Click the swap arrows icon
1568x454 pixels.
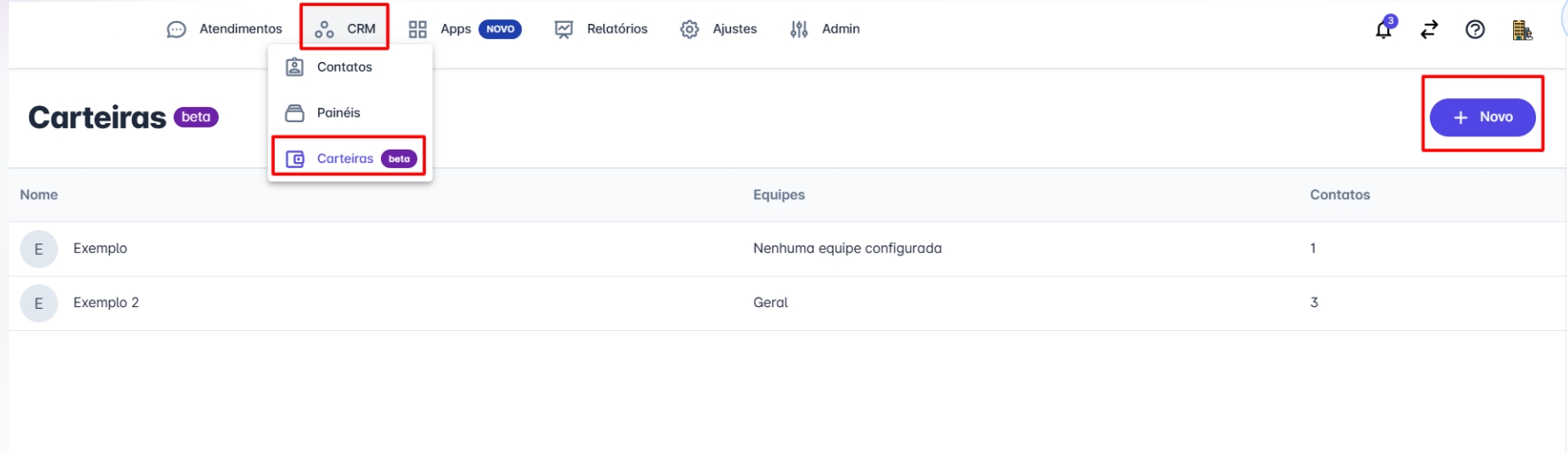coord(1429,30)
